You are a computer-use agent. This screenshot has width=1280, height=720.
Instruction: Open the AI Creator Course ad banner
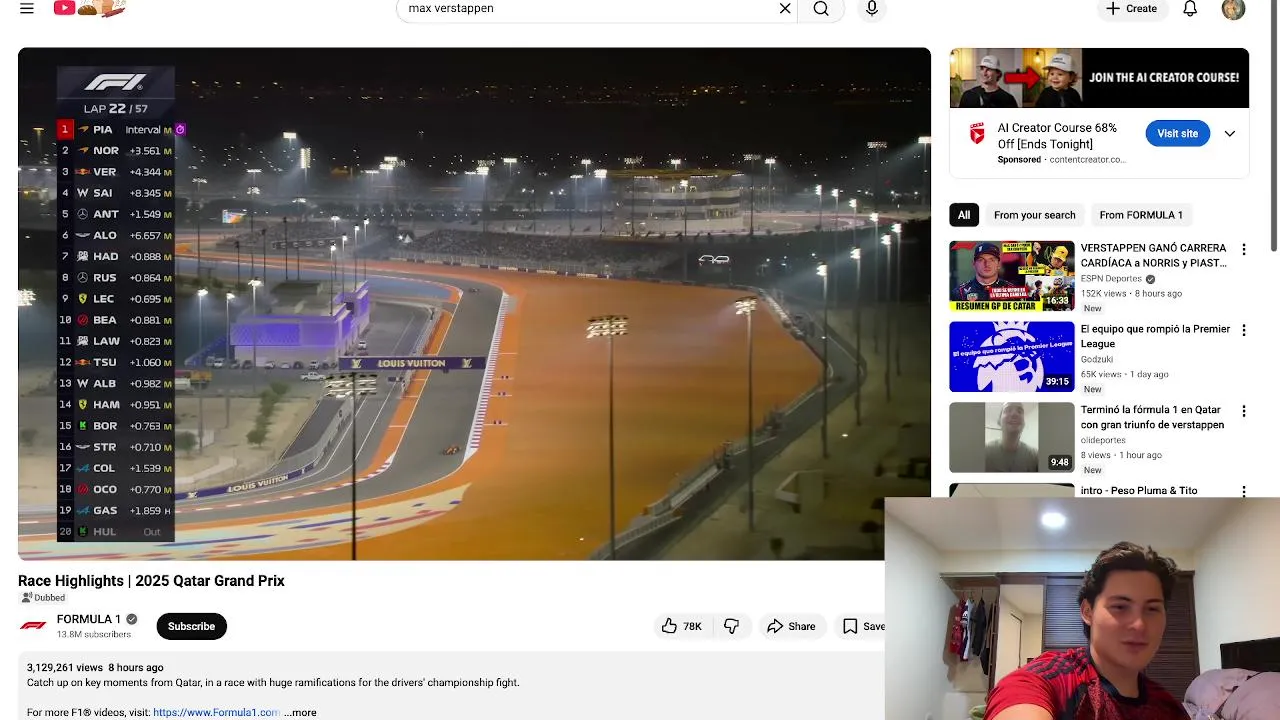click(1099, 78)
